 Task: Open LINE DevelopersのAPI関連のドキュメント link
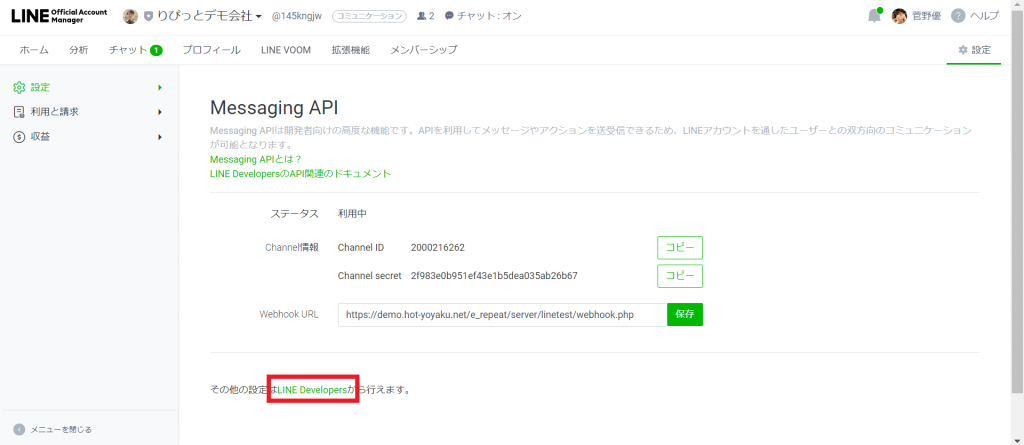[300, 174]
